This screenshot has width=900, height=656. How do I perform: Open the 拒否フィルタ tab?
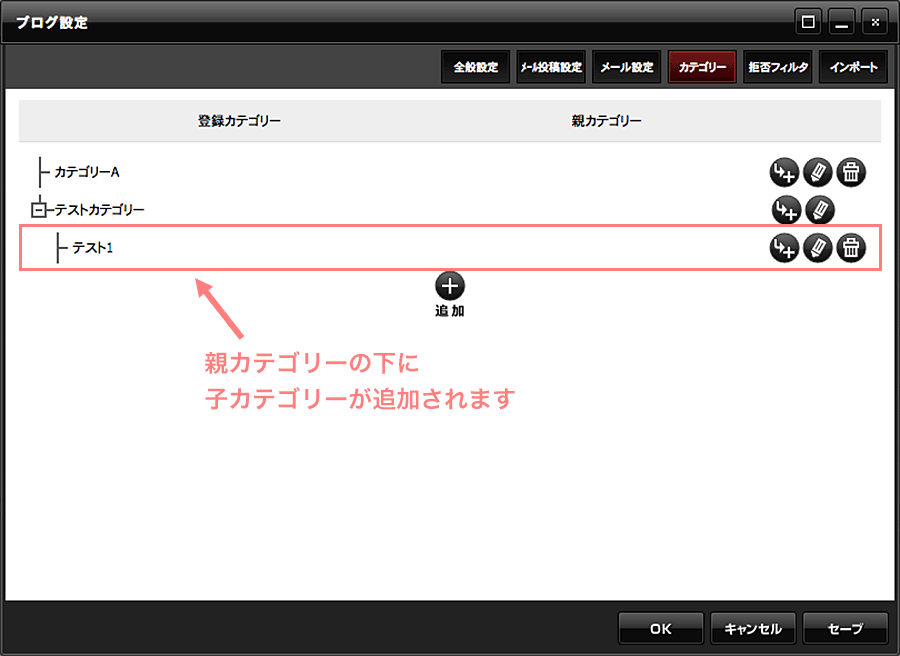[778, 67]
